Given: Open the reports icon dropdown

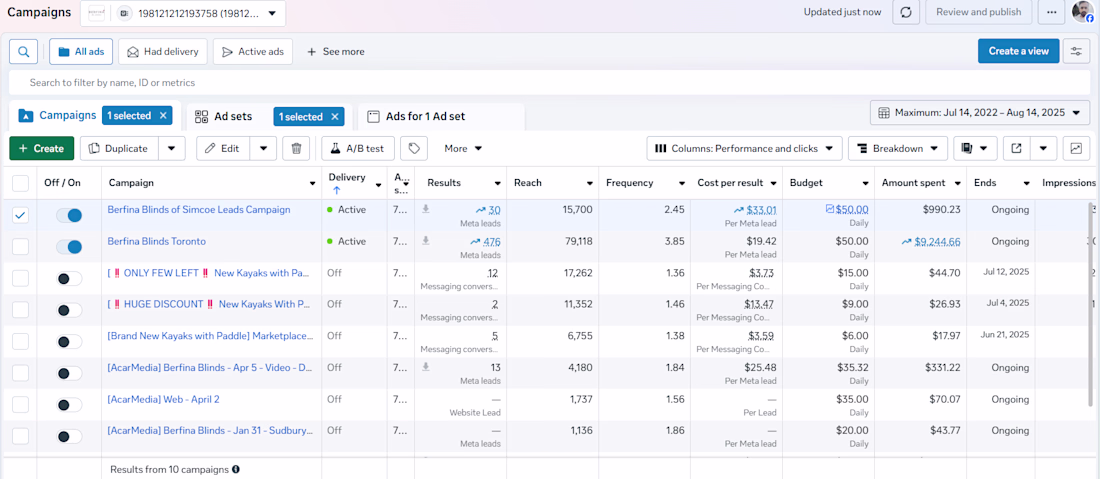Looking at the screenshot, I should coord(974,149).
